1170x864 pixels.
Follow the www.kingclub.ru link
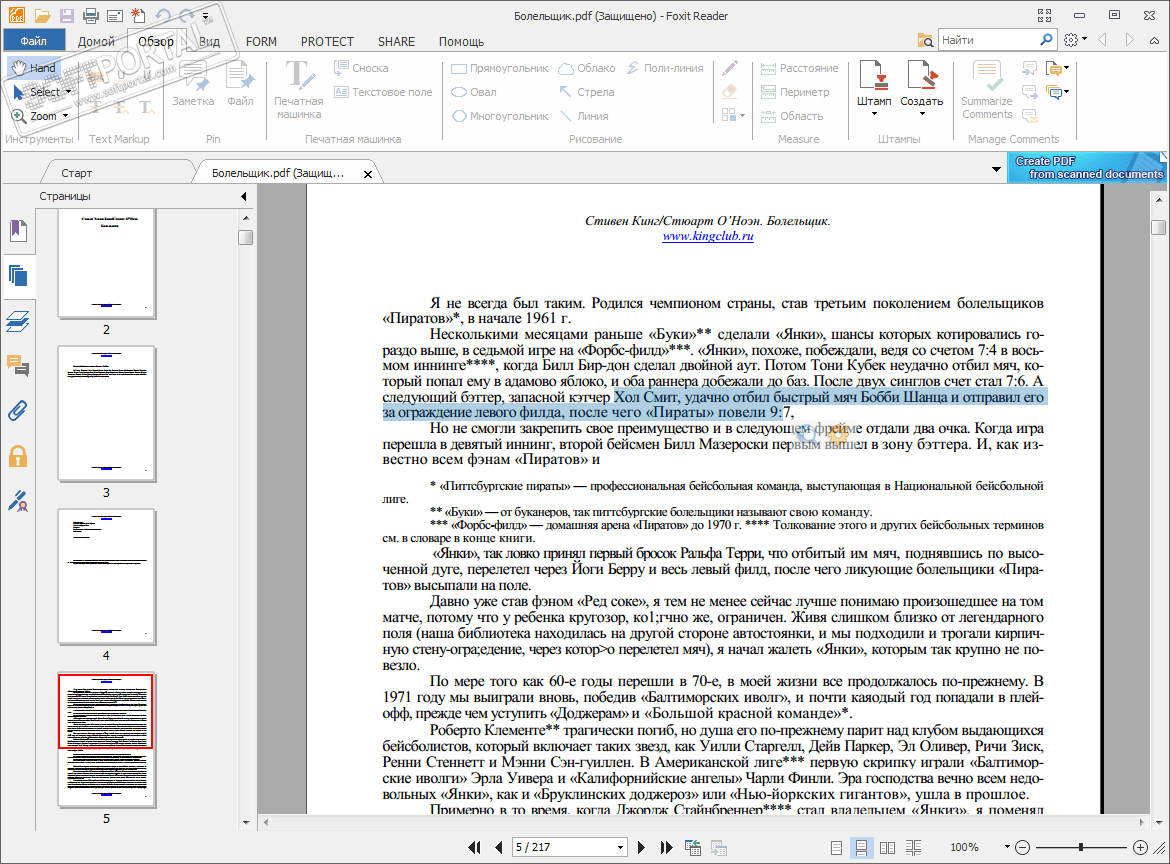[707, 236]
